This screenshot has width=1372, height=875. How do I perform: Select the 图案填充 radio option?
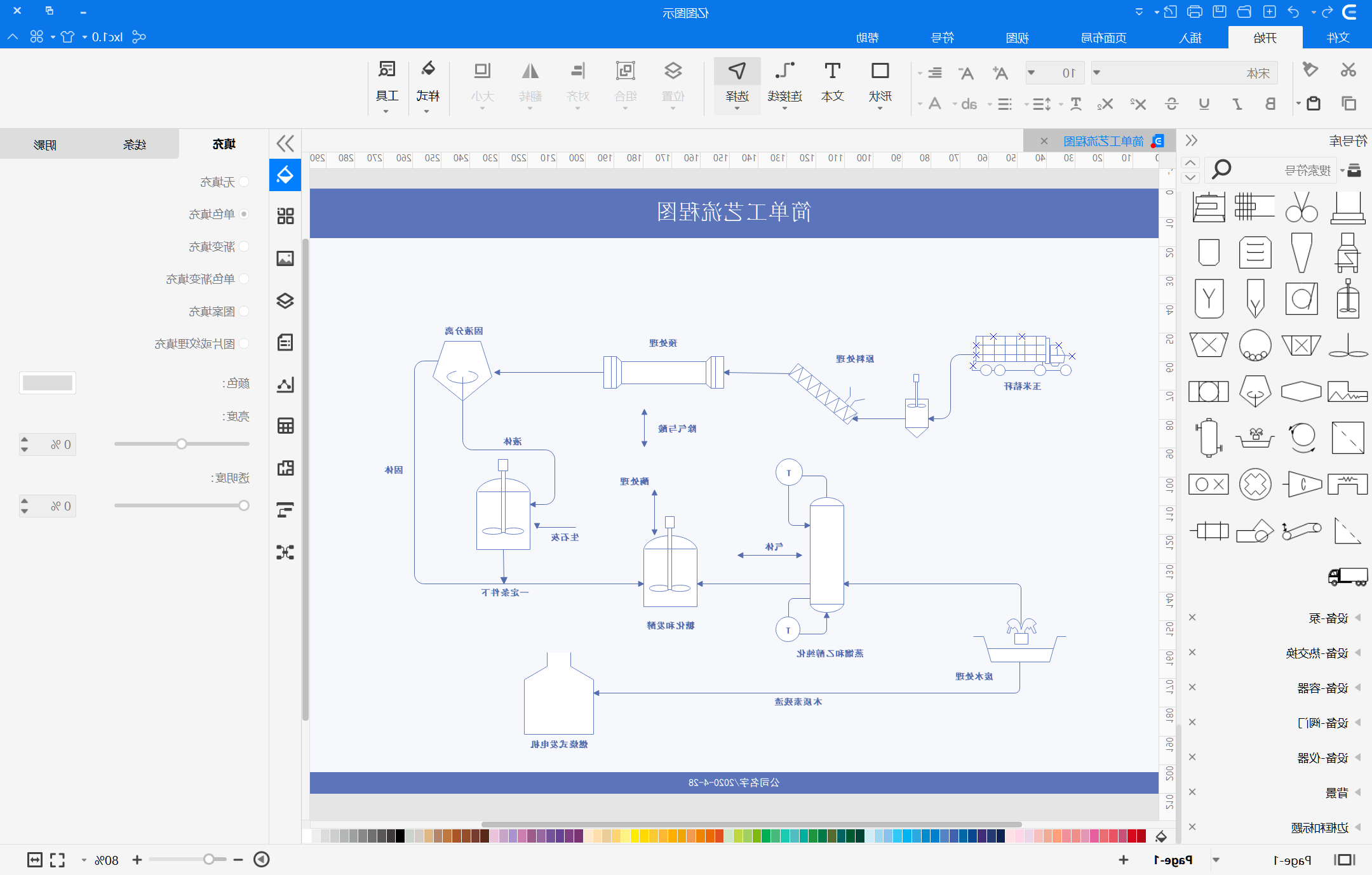(244, 311)
